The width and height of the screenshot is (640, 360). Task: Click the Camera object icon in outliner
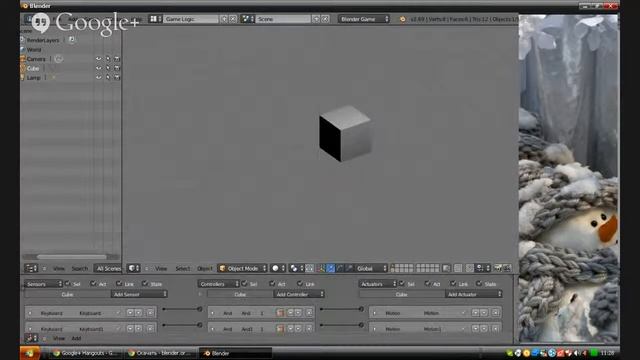click(23, 59)
